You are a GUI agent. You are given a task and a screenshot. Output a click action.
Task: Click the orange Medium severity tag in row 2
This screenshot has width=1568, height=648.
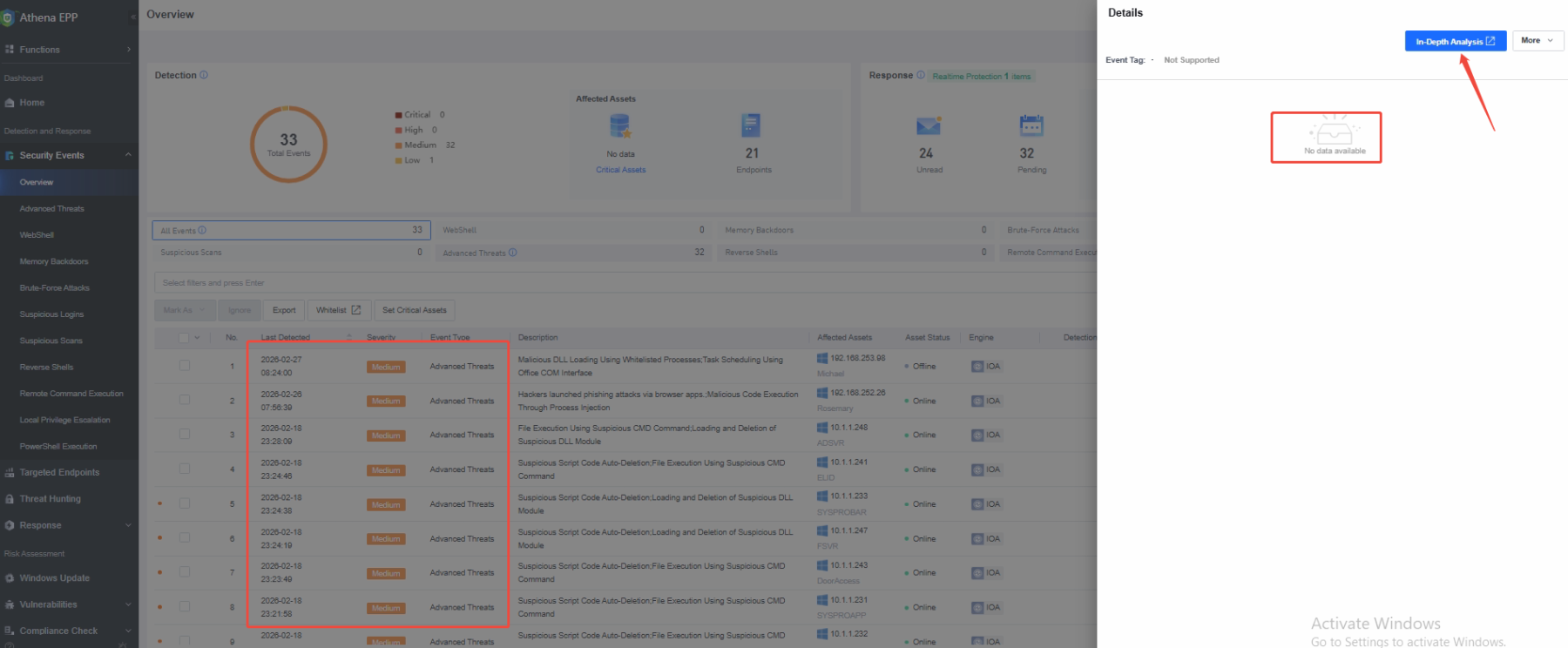[386, 402]
